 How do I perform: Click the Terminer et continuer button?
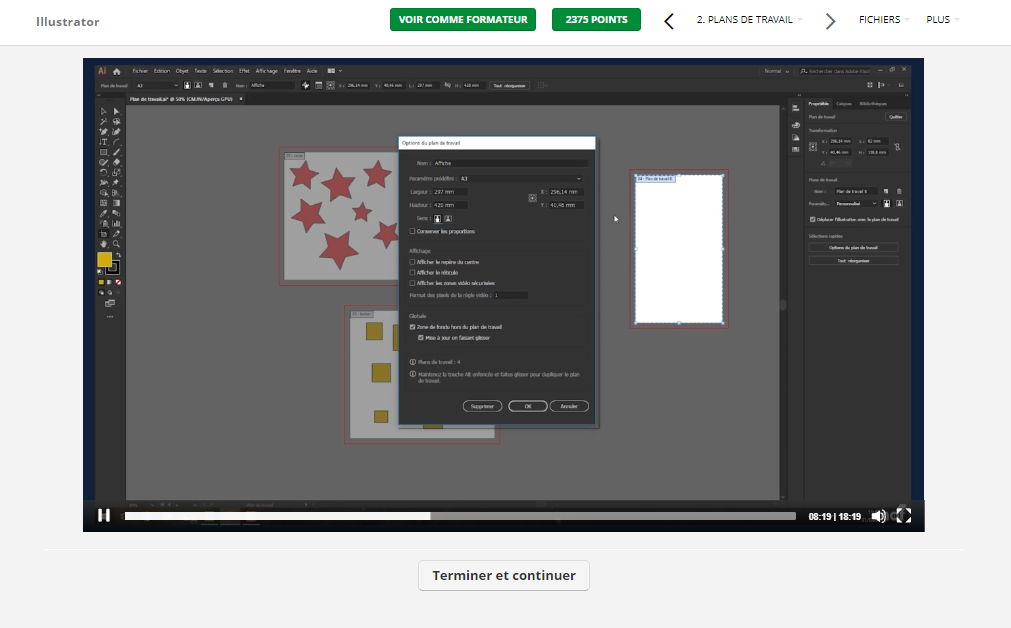(x=504, y=576)
